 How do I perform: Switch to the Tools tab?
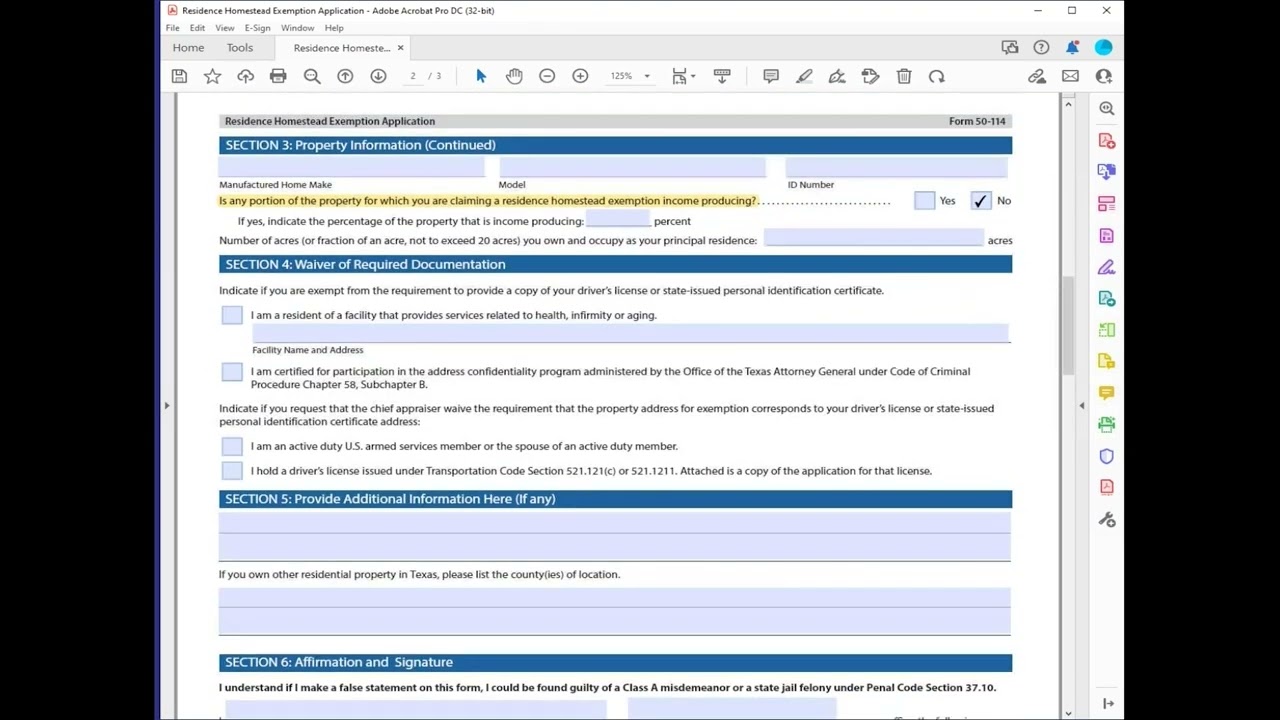click(x=240, y=47)
